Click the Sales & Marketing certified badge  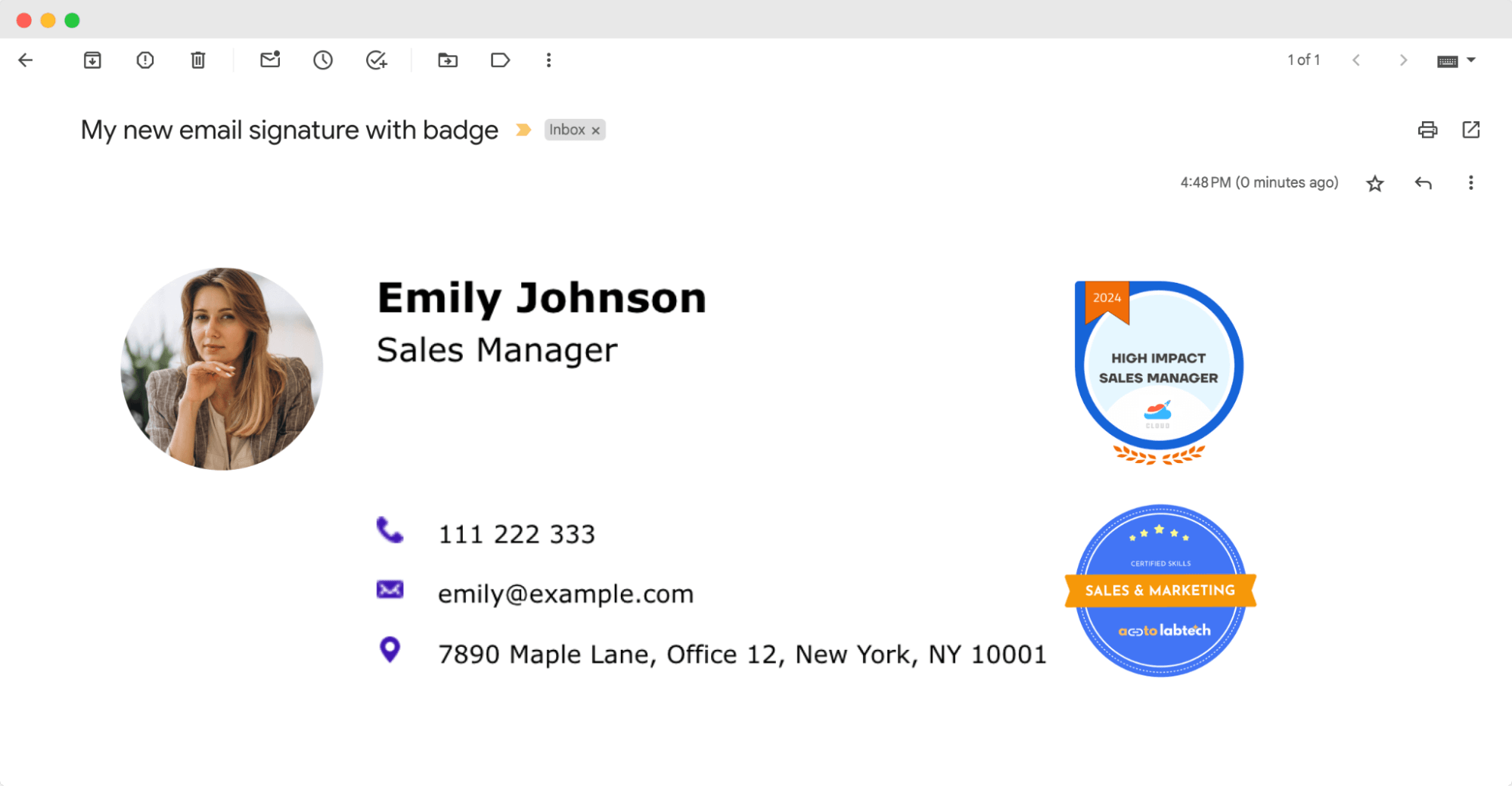tap(1160, 590)
